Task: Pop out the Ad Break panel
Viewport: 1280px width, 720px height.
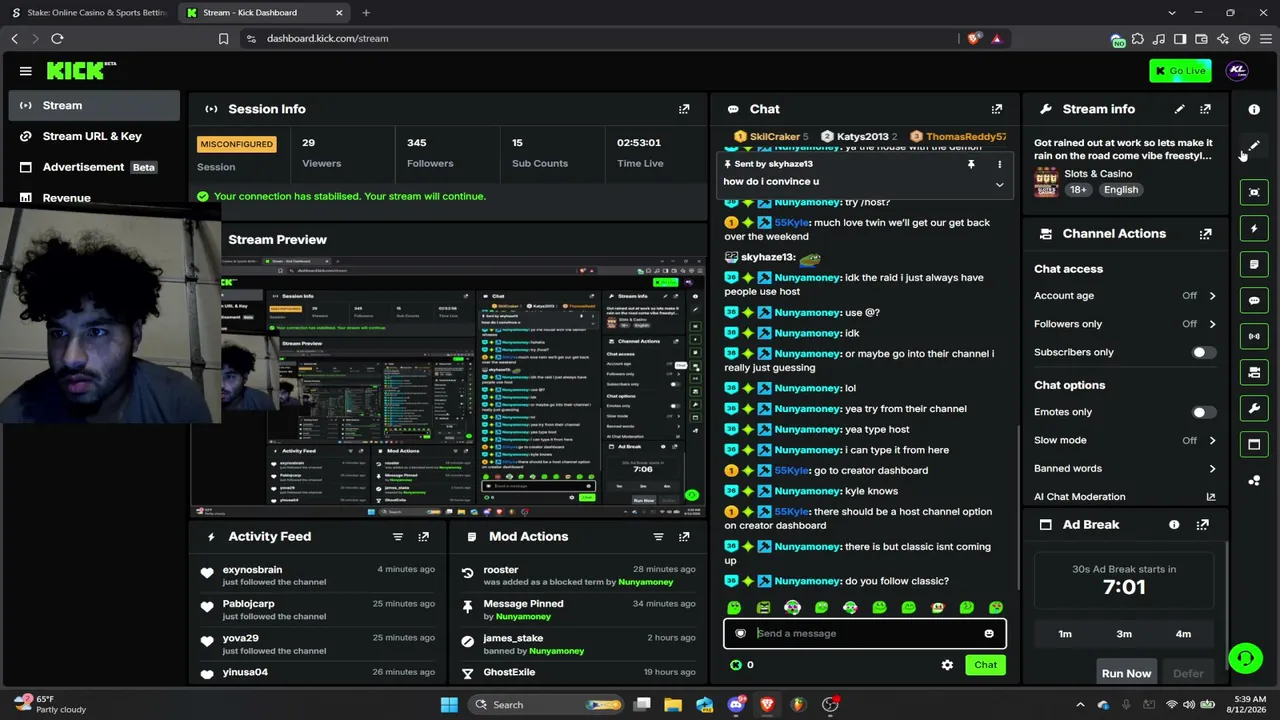Action: tap(1202, 524)
